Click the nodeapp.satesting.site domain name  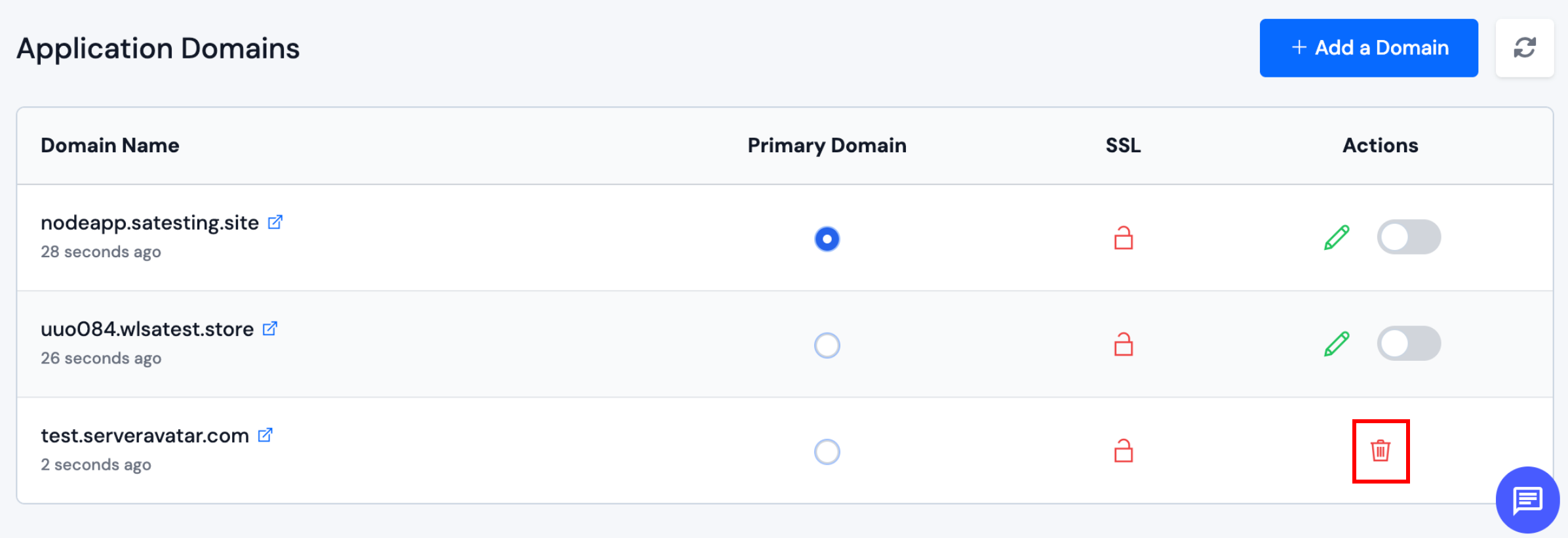pos(149,222)
